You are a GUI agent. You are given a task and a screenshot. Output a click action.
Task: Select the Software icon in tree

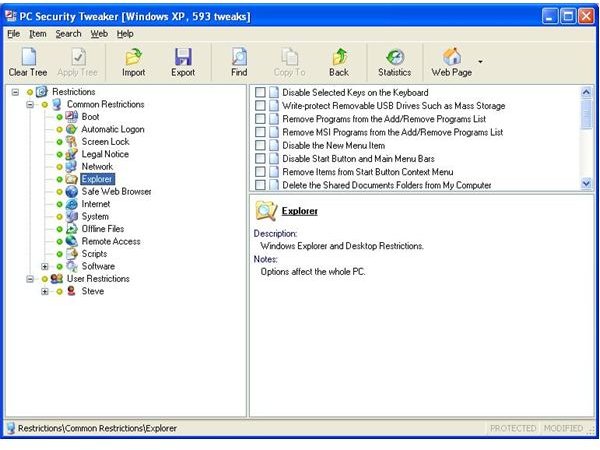(x=72, y=266)
